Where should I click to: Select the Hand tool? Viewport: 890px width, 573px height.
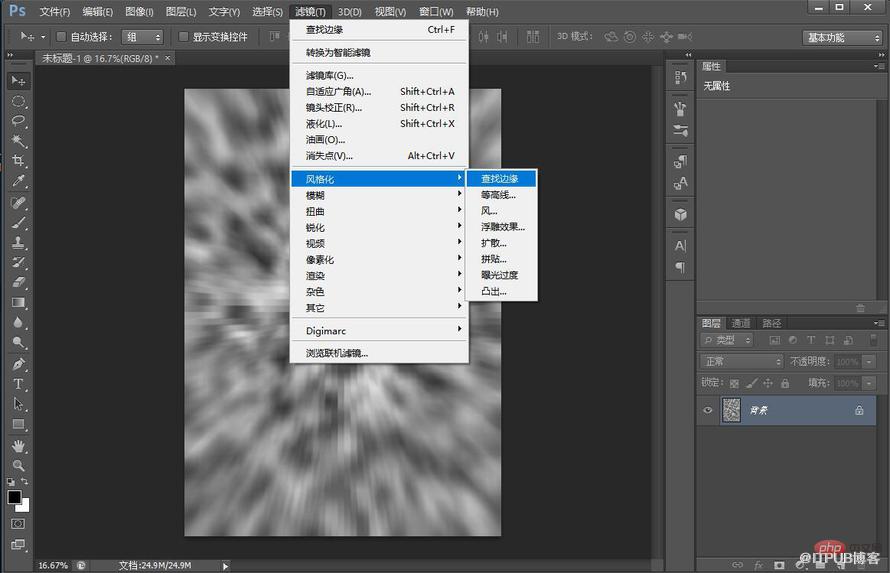coord(18,446)
